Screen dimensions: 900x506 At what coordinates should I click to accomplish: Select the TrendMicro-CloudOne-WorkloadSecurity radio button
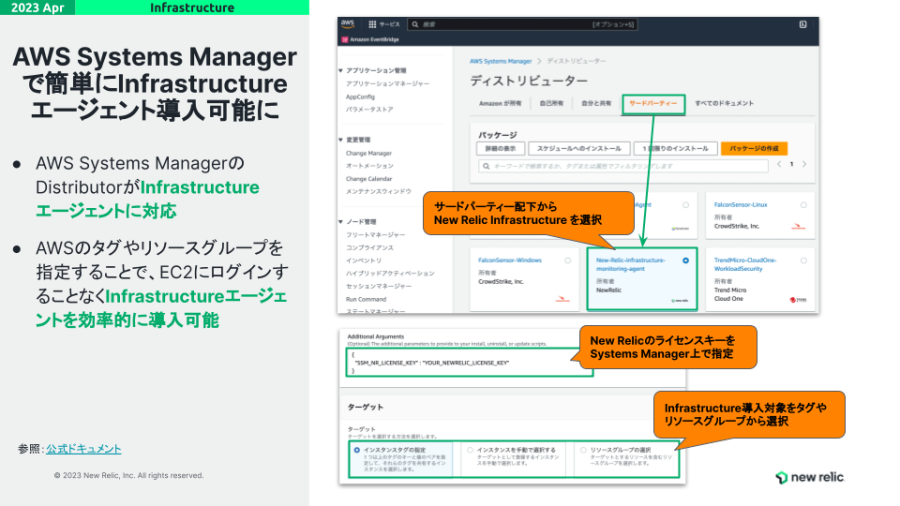pos(803,260)
